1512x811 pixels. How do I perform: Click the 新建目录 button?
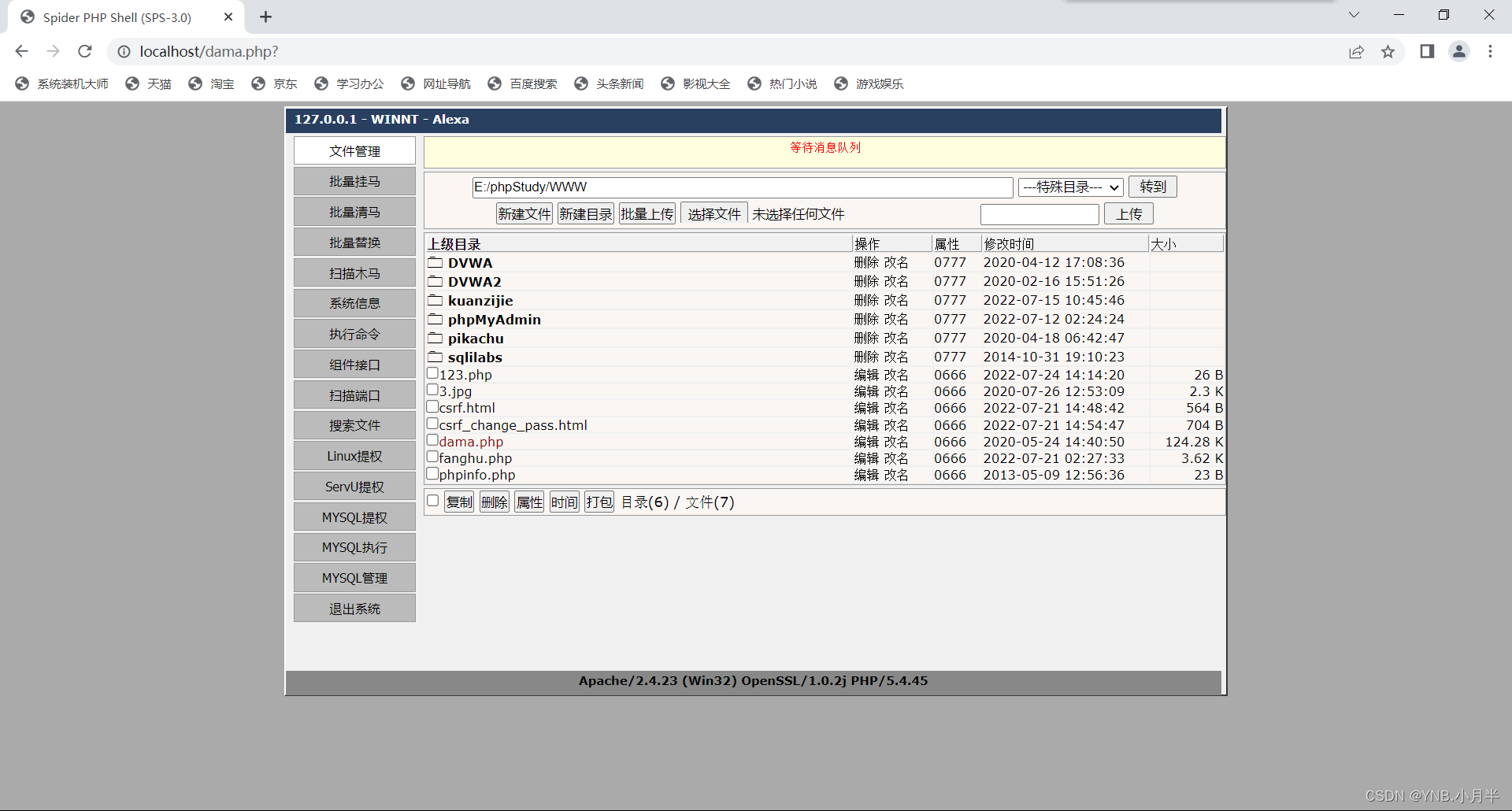click(585, 213)
